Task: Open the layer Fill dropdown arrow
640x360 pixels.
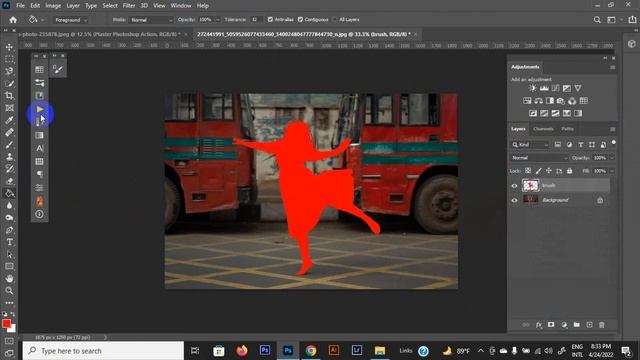Action: pos(612,171)
